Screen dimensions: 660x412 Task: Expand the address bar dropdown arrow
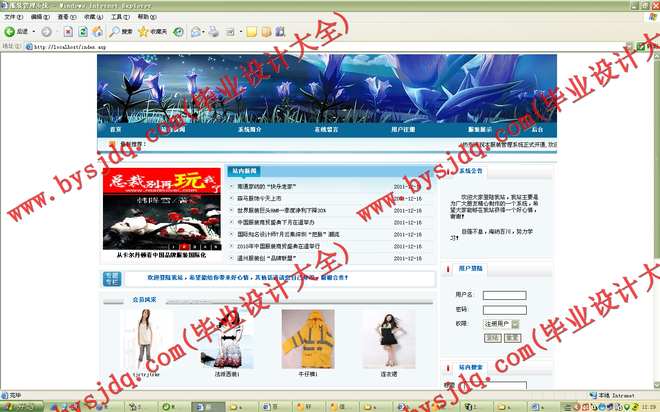(629, 46)
